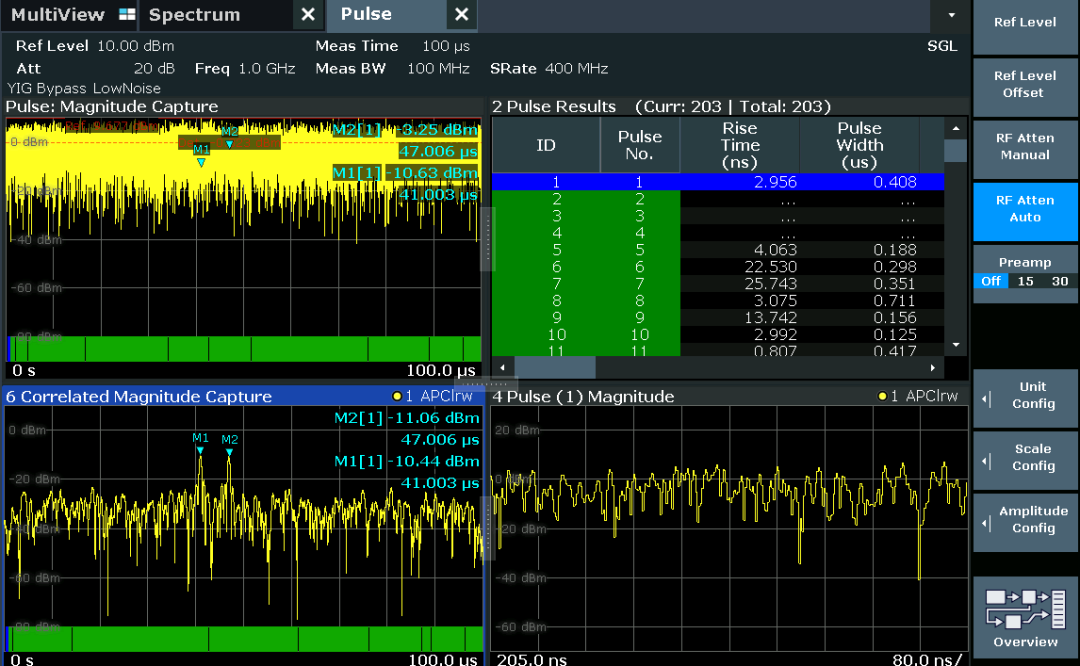Close the Pulse tab
Image resolution: width=1080 pixels, height=666 pixels.
461,15
